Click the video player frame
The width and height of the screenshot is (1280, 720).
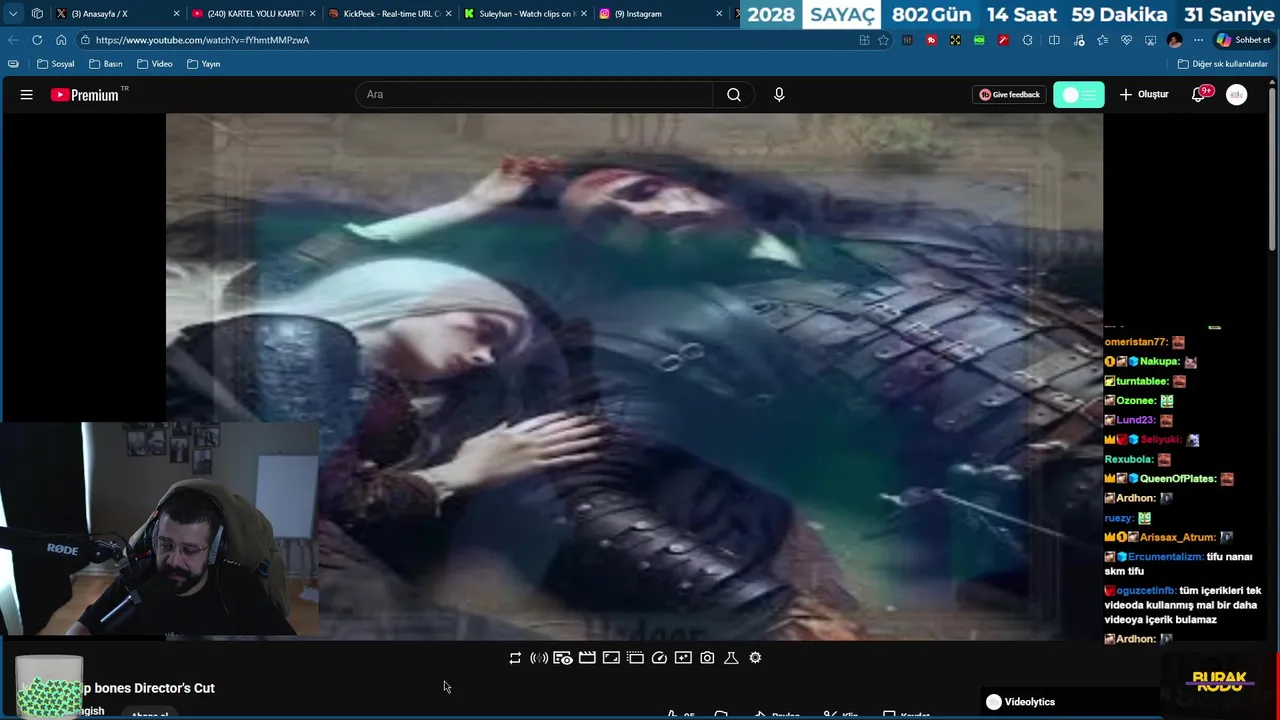tap(634, 376)
